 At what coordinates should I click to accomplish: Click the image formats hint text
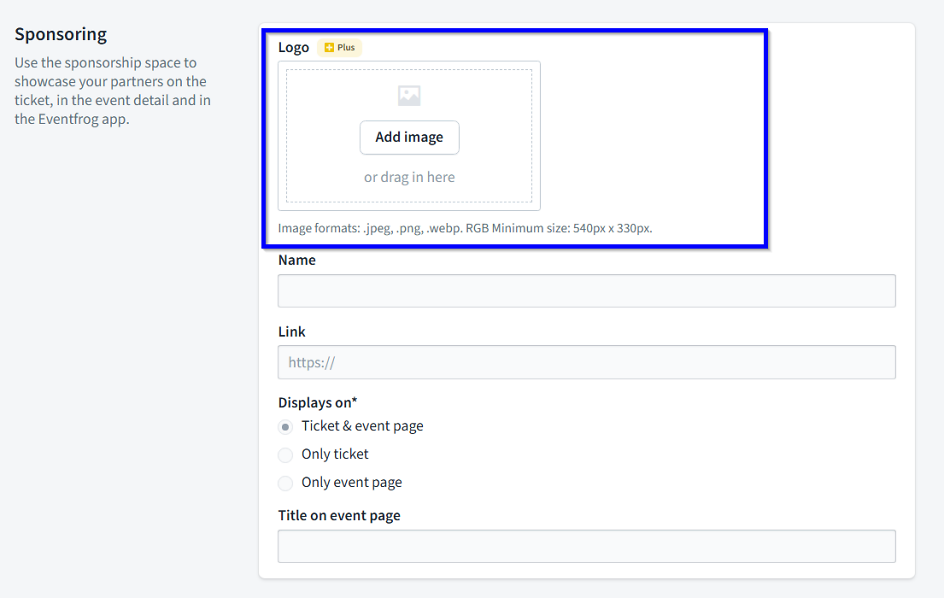pos(465,228)
